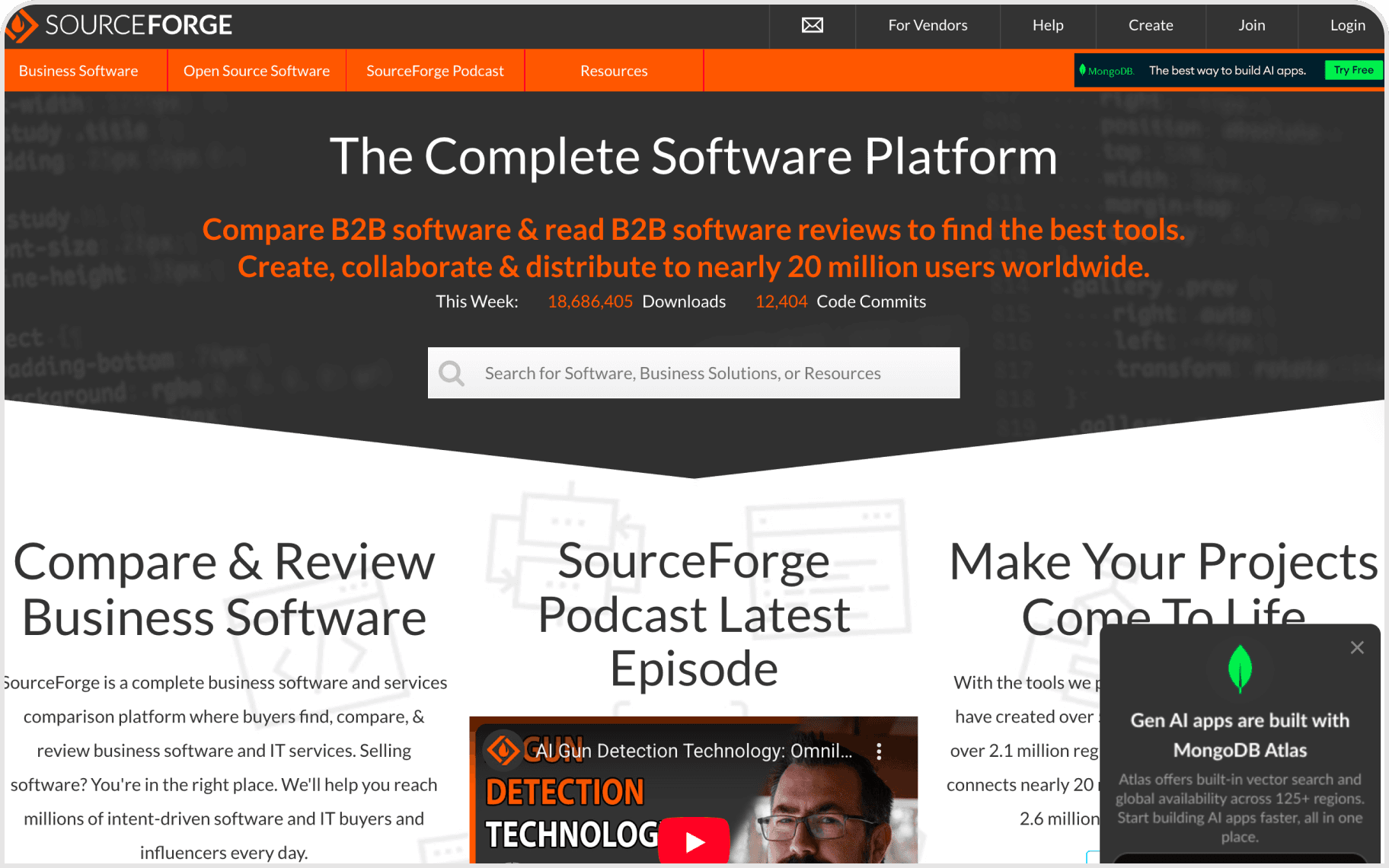Click the podcast video thumbnail
This screenshot has width=1389, height=868.
[x=694, y=790]
